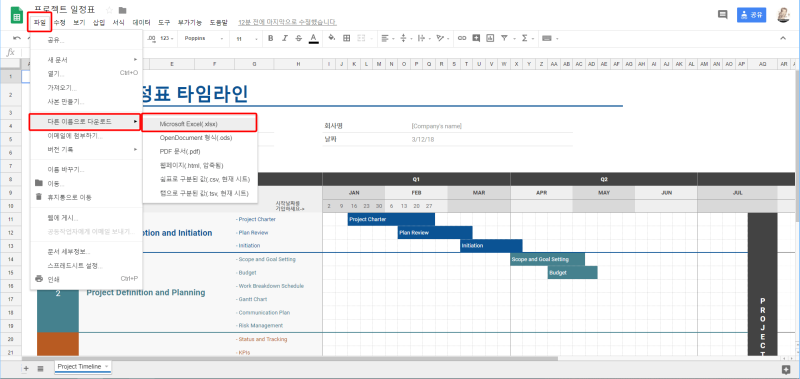800x379 pixels.
Task: Download as PDF 문서(.pdf)
Action: click(x=200, y=151)
